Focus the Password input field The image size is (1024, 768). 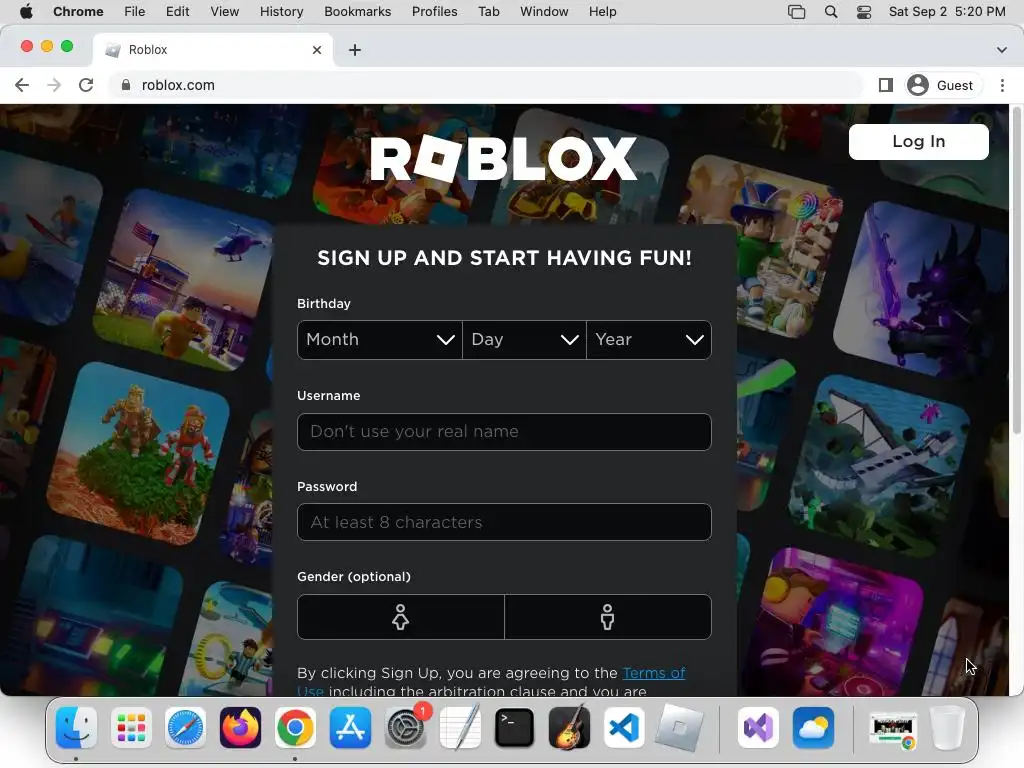click(504, 522)
